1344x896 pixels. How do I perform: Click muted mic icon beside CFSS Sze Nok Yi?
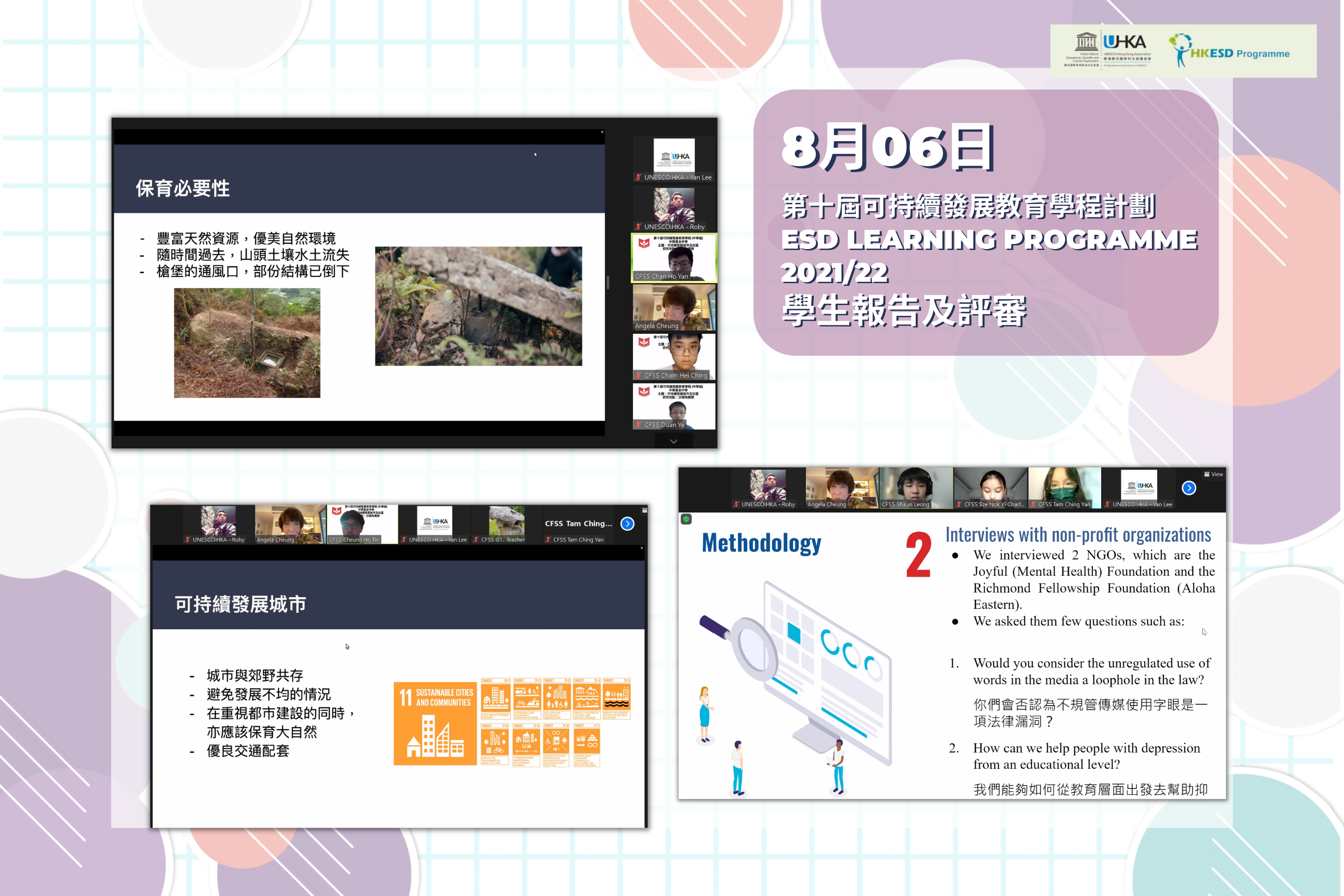coord(959,504)
